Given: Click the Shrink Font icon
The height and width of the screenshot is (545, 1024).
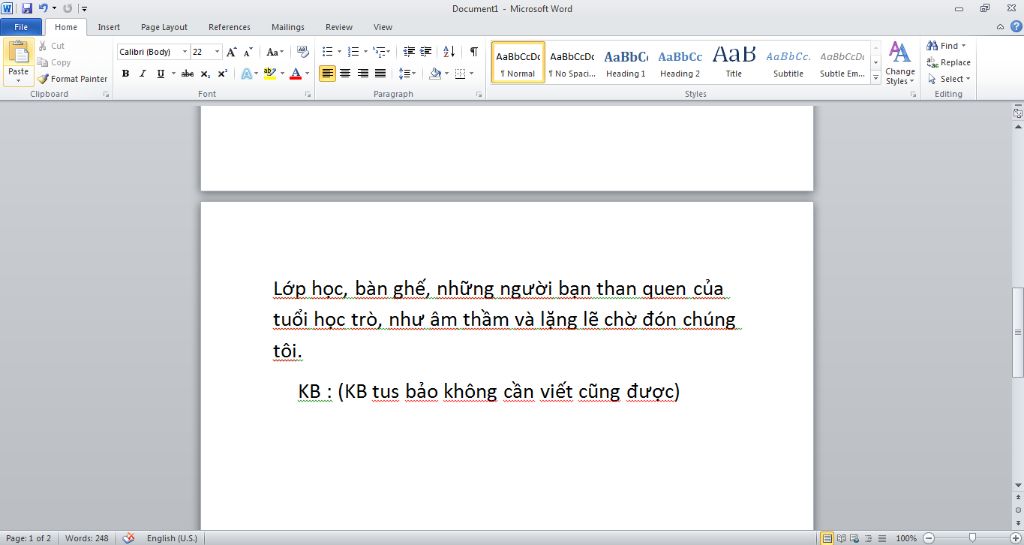Looking at the screenshot, I should click(x=248, y=52).
